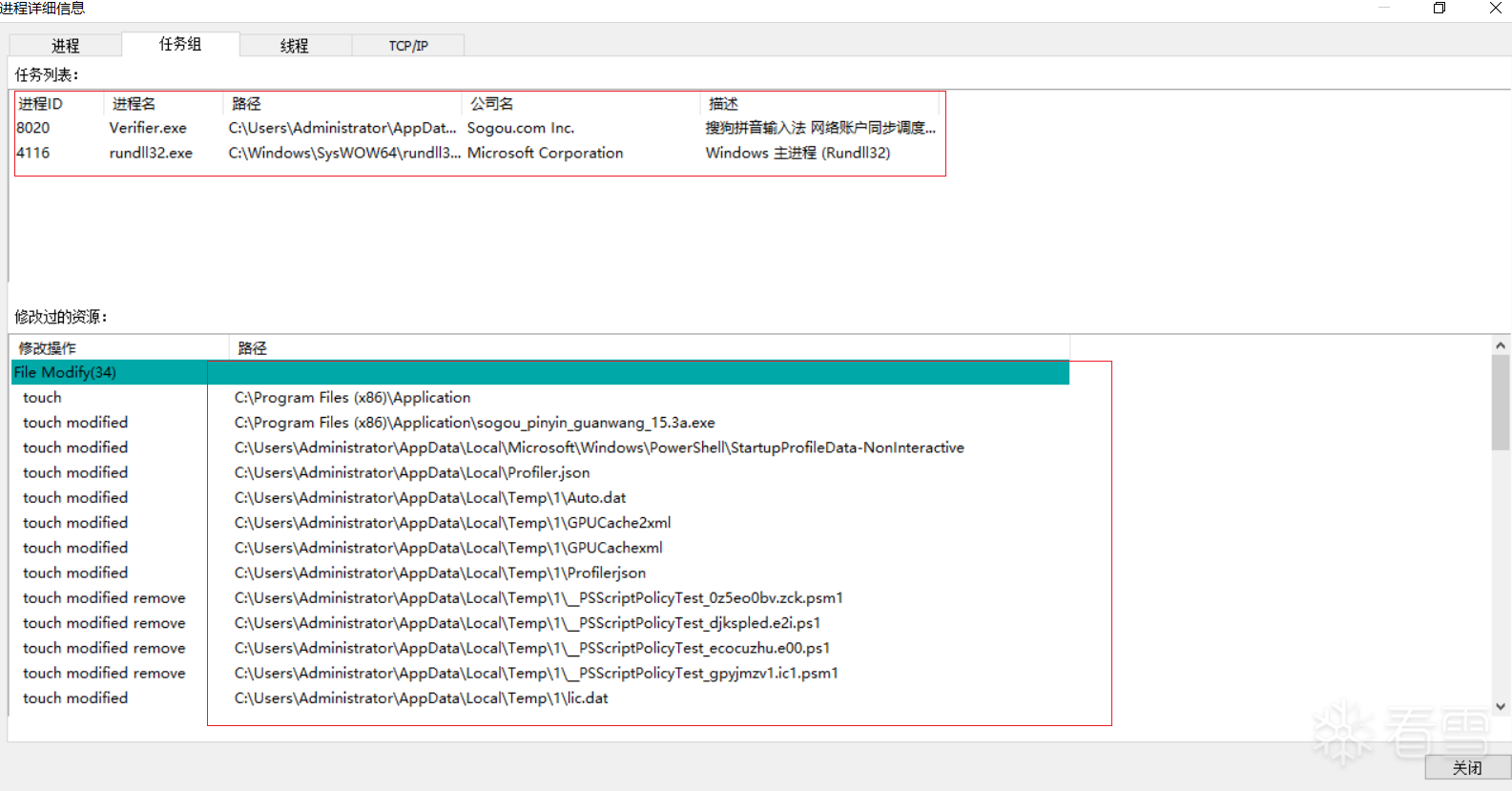Select the sogou_pinyin_guanwang_15.3a.exe path entry

pyautogui.click(x=474, y=423)
